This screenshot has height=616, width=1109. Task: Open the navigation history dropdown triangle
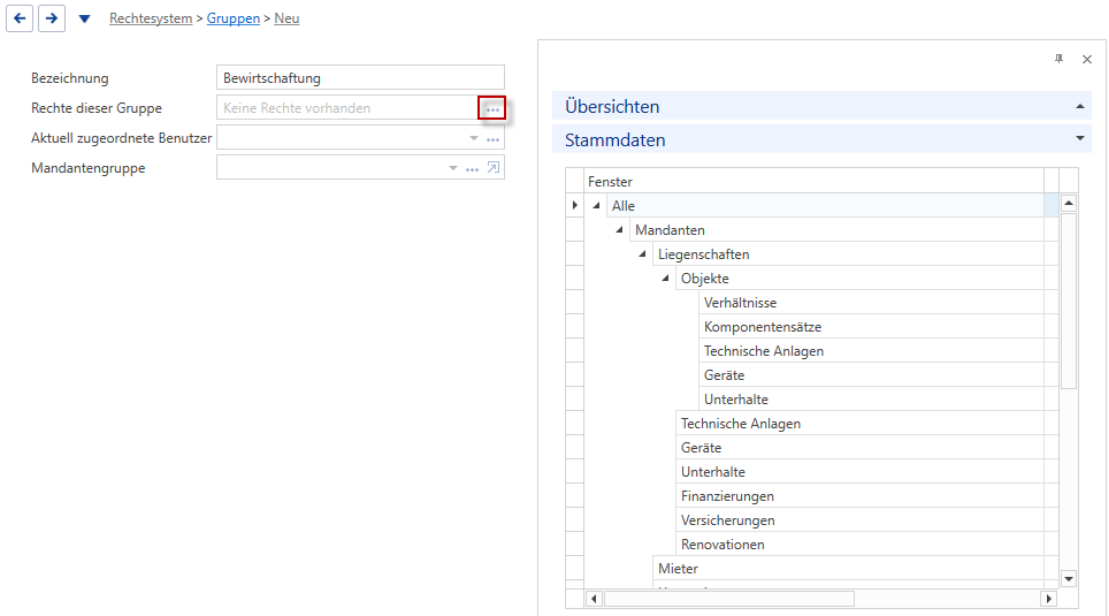(x=84, y=19)
